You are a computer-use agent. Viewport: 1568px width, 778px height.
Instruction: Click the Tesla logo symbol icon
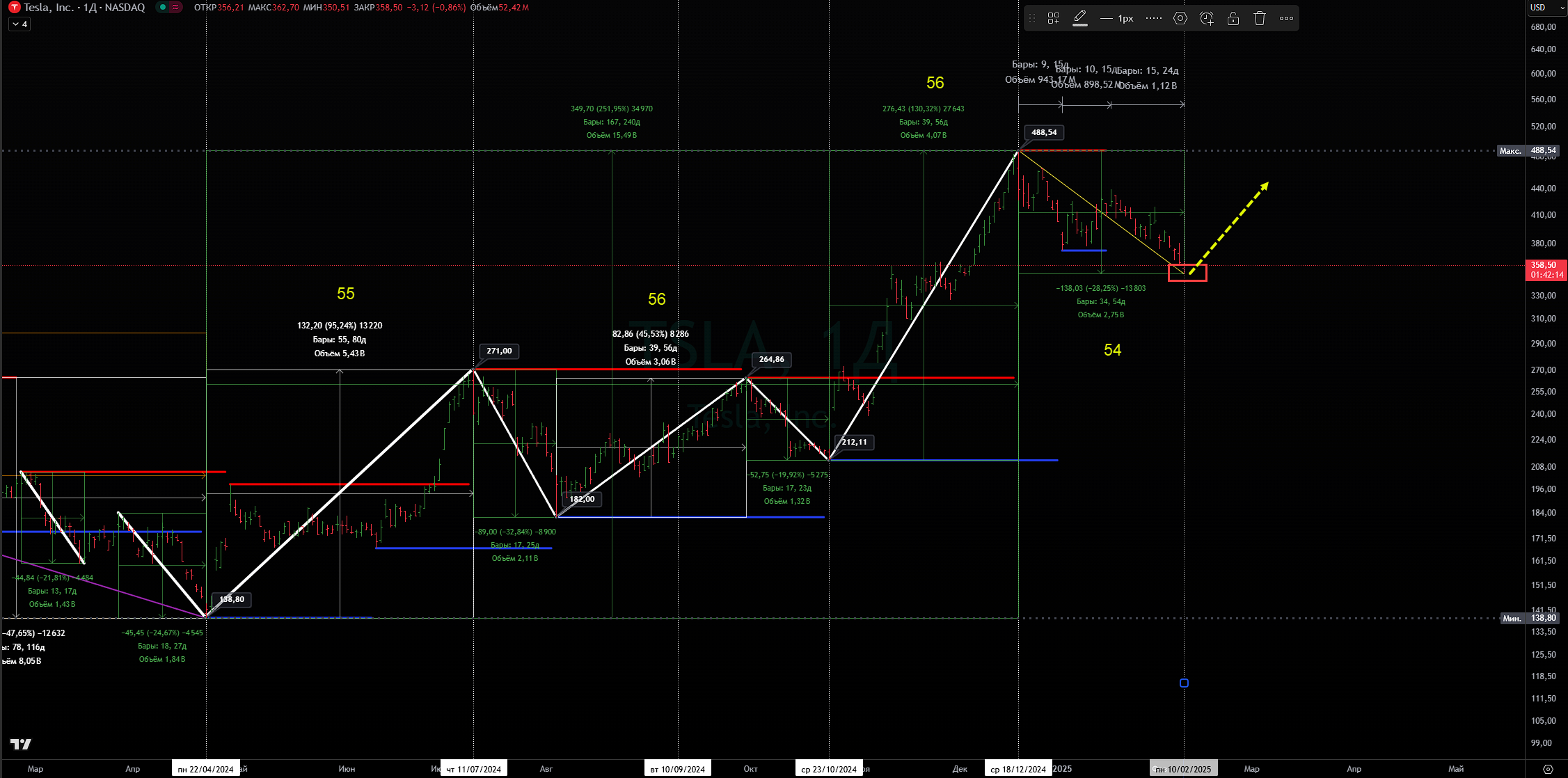[x=14, y=8]
